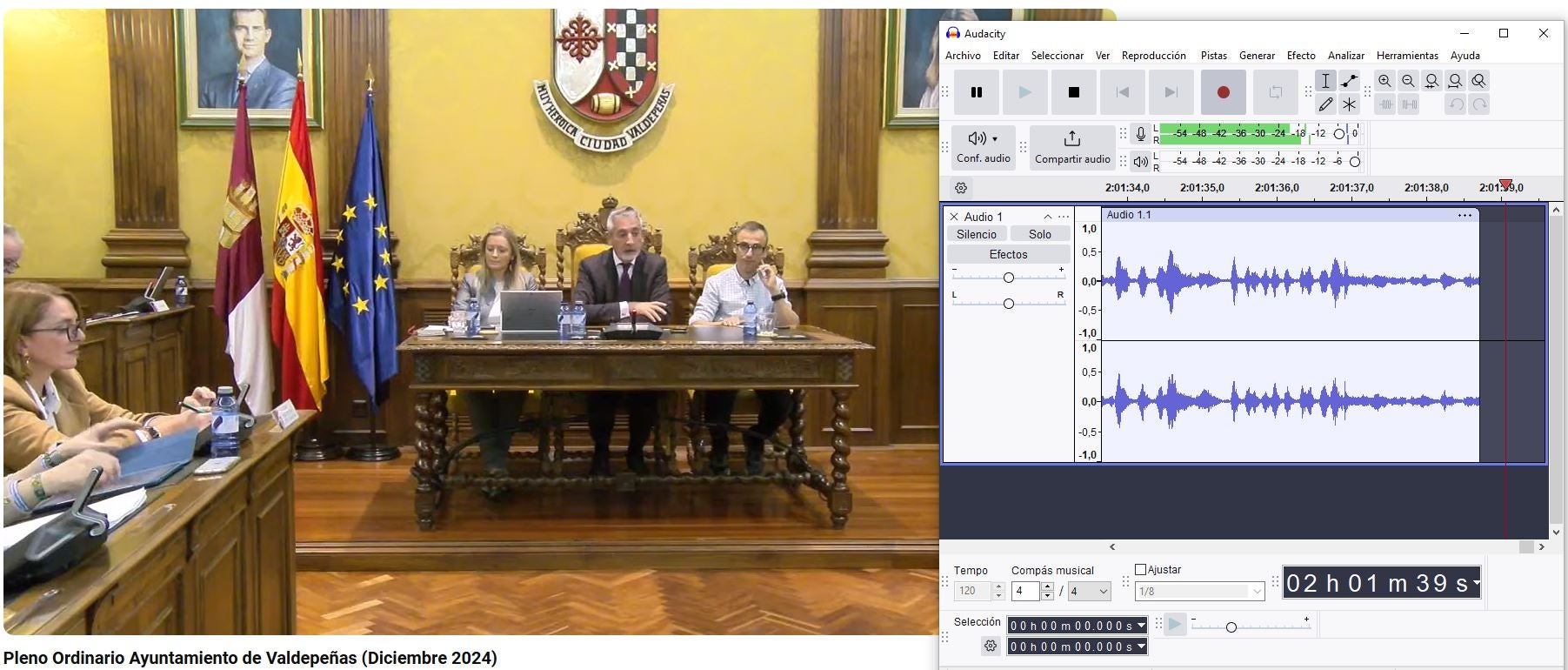This screenshot has width=1568, height=670.
Task: Open the Ver menu
Action: (1103, 56)
